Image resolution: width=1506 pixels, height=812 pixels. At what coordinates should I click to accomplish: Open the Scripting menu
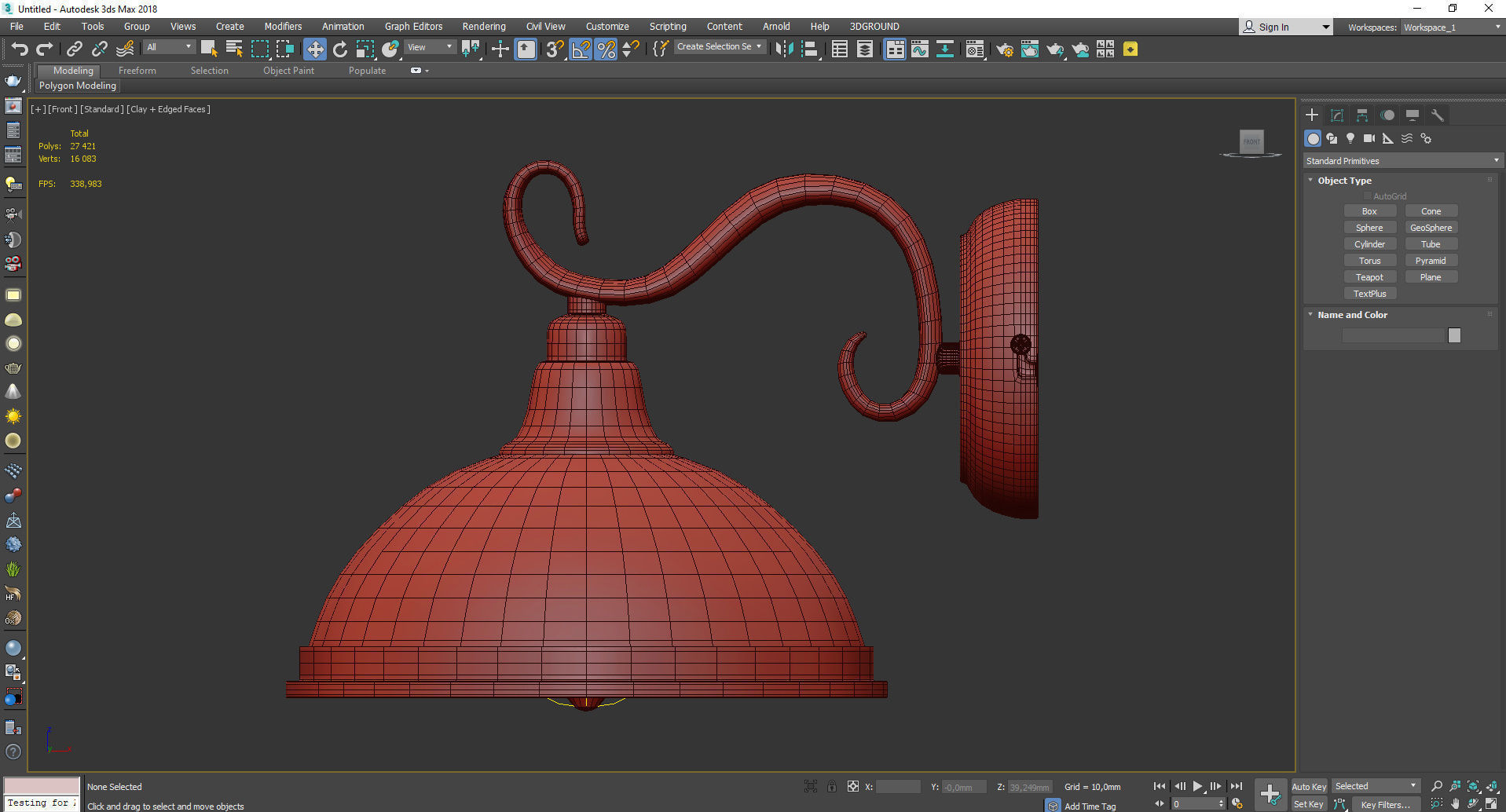coord(668,27)
